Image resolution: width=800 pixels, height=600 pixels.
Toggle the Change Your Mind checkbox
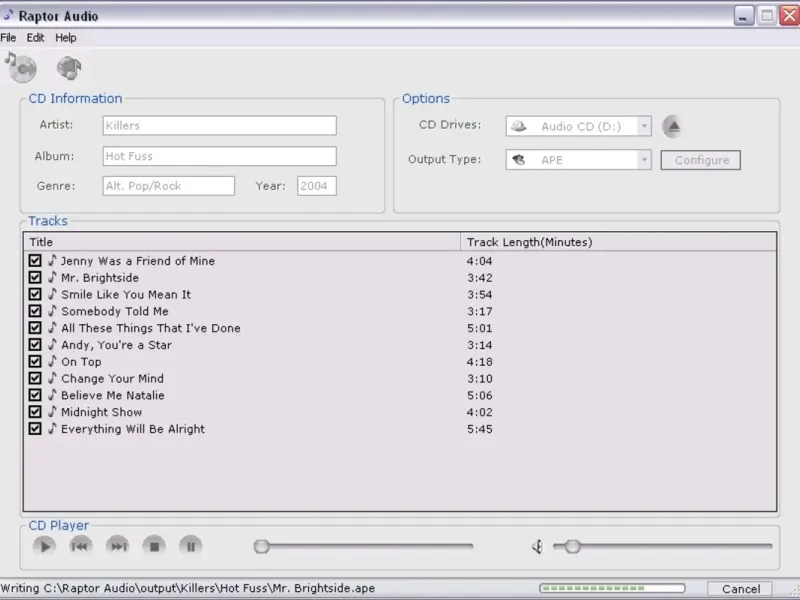35,379
